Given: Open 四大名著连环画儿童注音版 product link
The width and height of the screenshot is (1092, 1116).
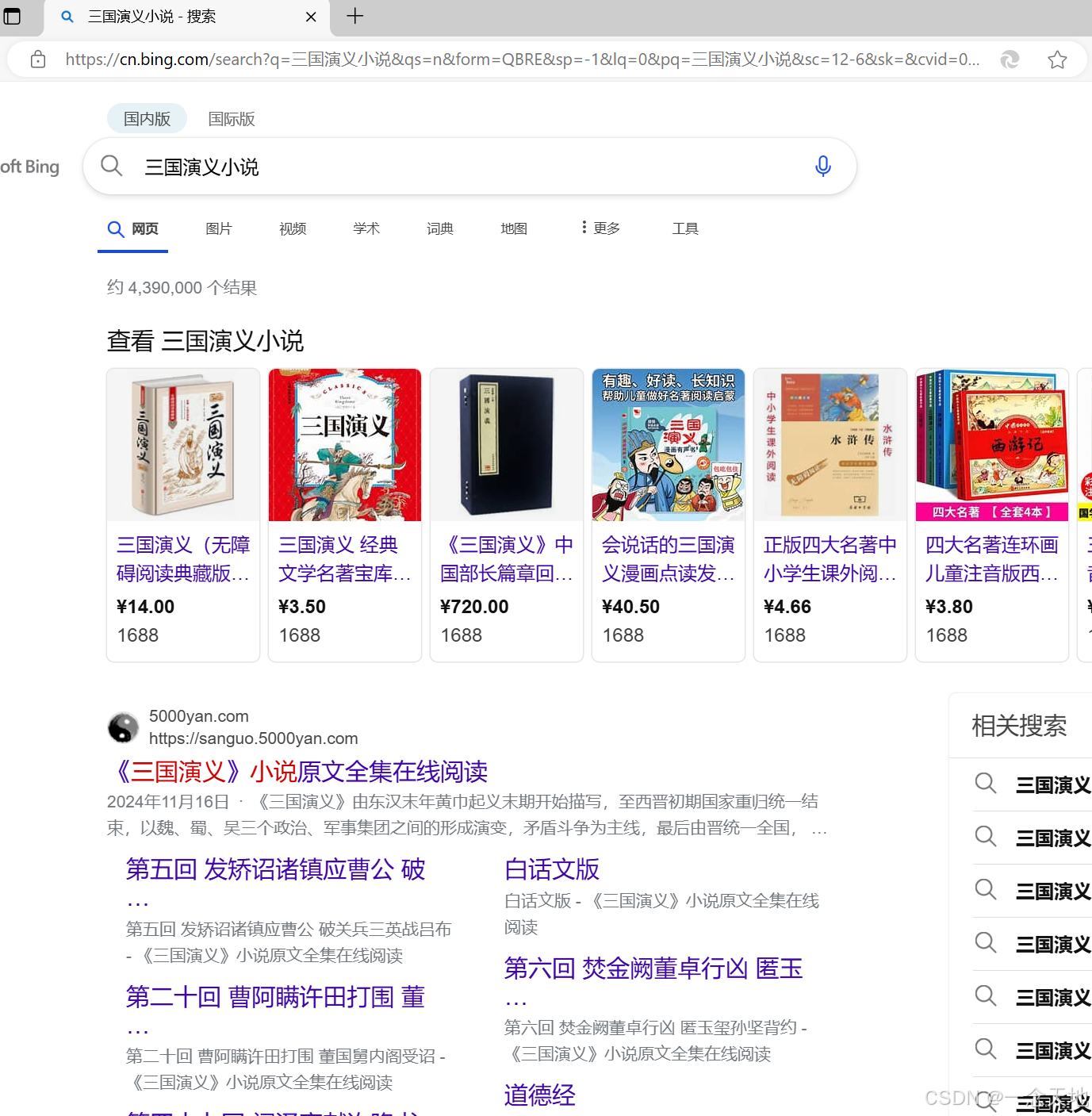Looking at the screenshot, I should click(x=992, y=558).
